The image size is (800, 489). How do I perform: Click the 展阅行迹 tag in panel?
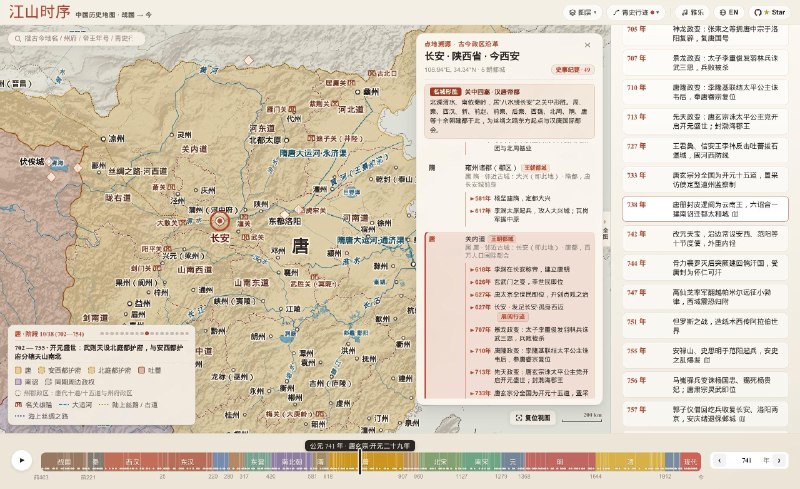513,316
